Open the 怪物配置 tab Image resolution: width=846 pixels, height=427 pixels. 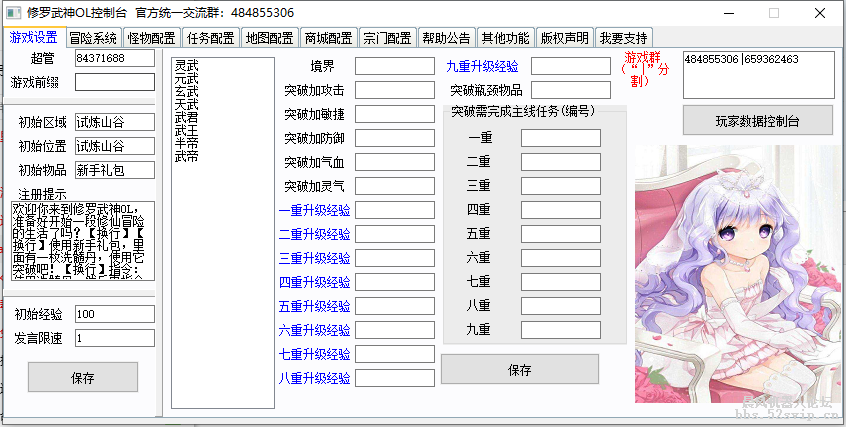tap(152, 38)
